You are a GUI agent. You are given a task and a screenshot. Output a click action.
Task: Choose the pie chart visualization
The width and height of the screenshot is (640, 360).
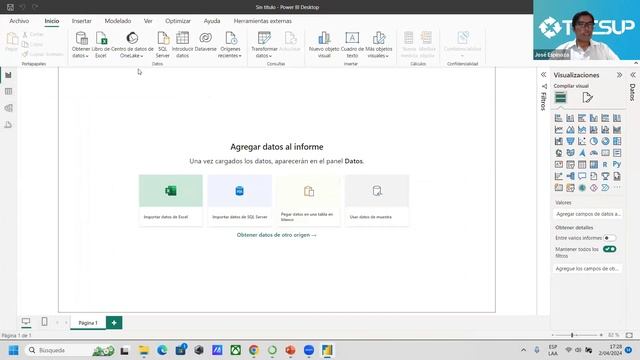593,141
